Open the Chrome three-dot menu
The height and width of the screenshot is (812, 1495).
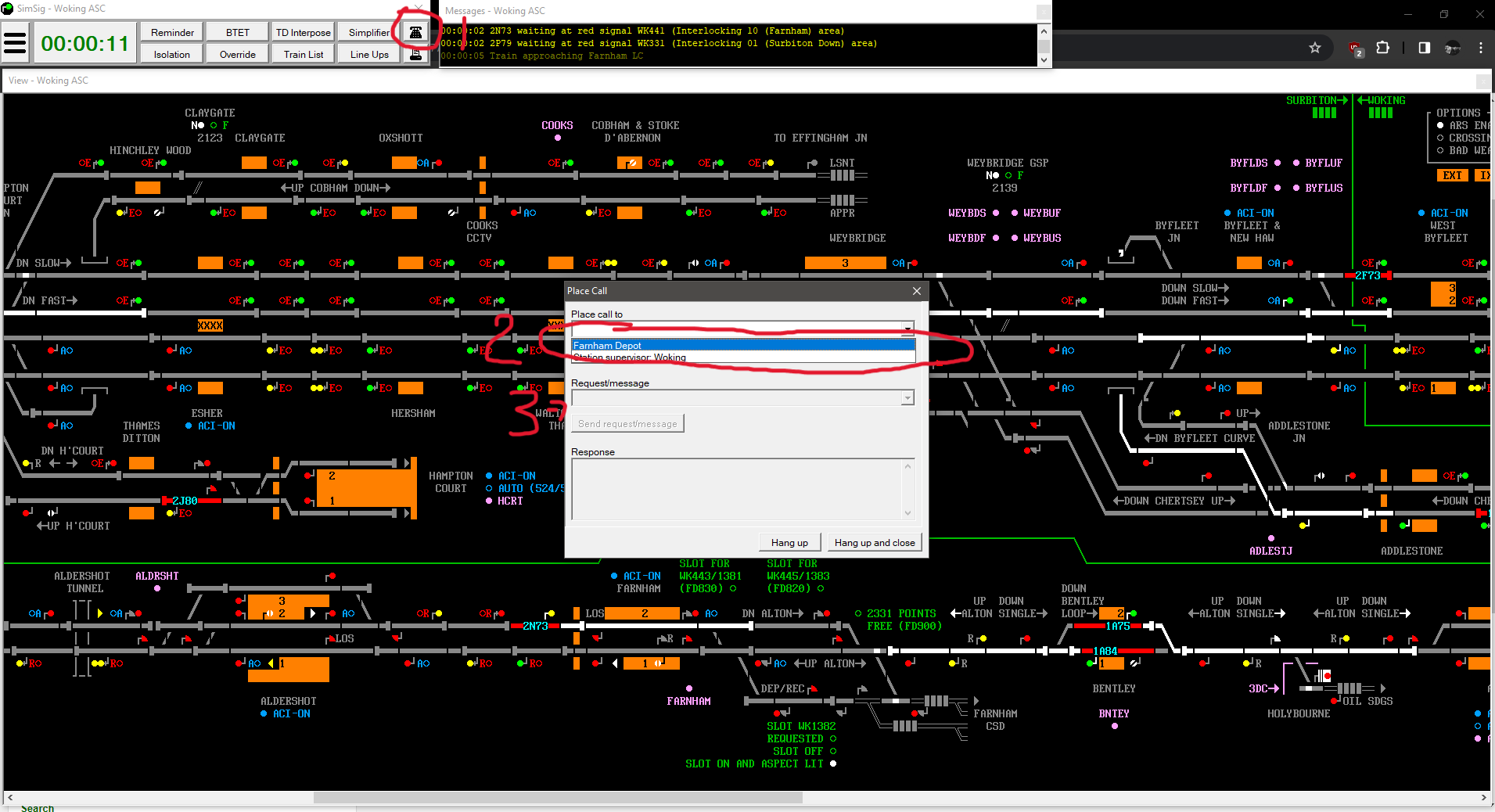tap(1481, 48)
